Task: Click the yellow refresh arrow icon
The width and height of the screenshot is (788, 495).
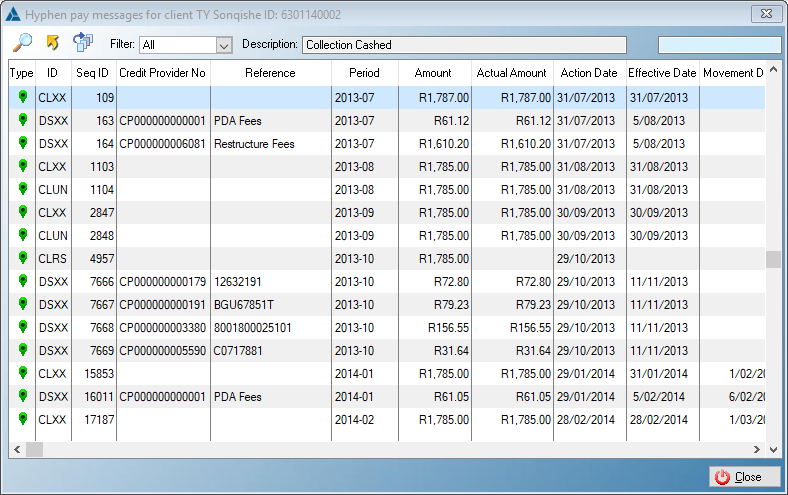Action: click(x=52, y=43)
